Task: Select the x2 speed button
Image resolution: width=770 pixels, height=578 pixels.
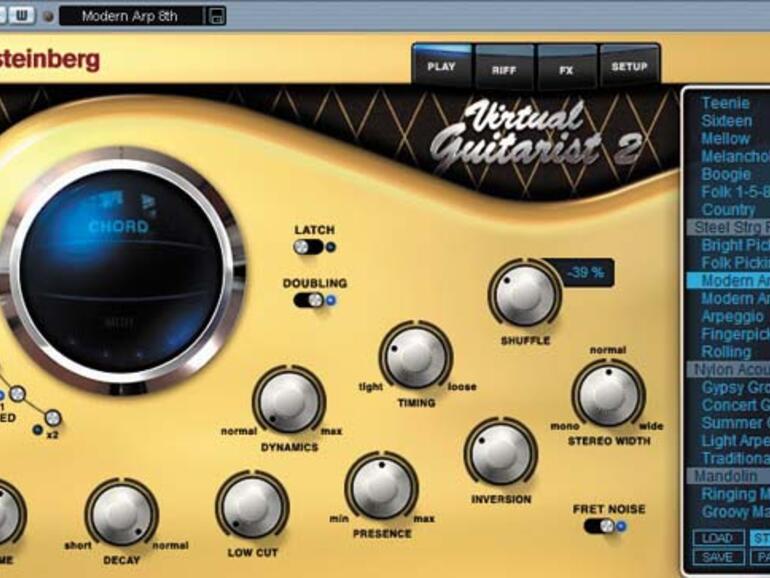Action: (x=53, y=418)
